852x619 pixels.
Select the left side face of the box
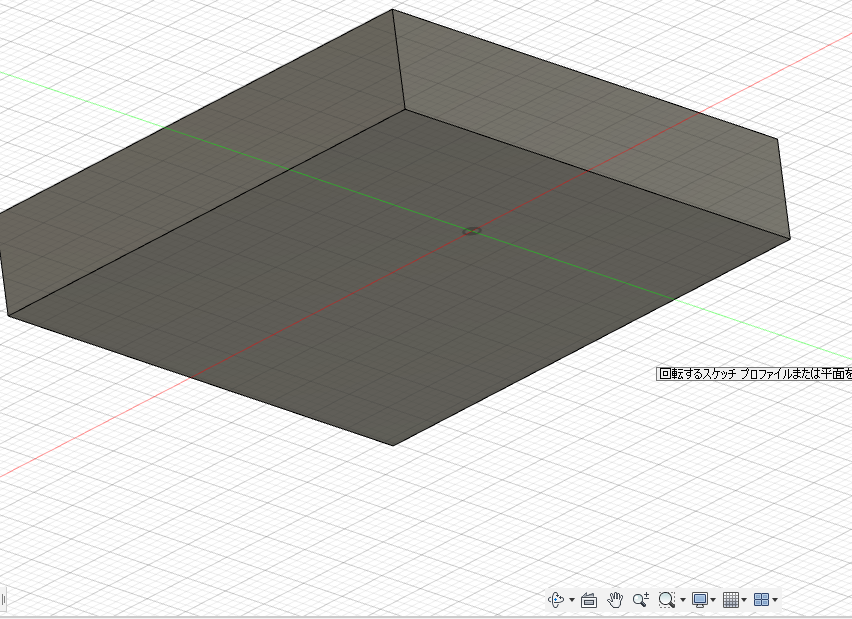pyautogui.click(x=201, y=163)
